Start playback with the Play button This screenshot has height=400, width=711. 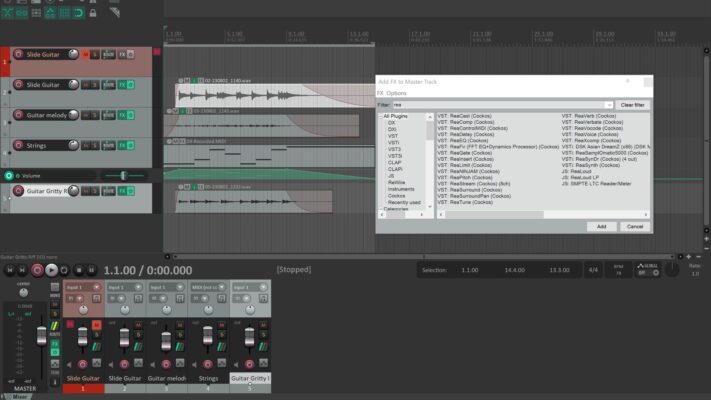pos(51,270)
